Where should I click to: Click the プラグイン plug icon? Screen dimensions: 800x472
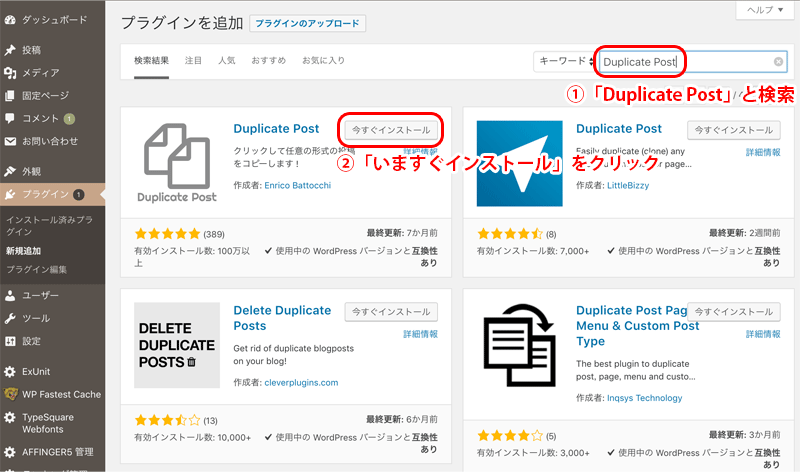tap(10, 194)
